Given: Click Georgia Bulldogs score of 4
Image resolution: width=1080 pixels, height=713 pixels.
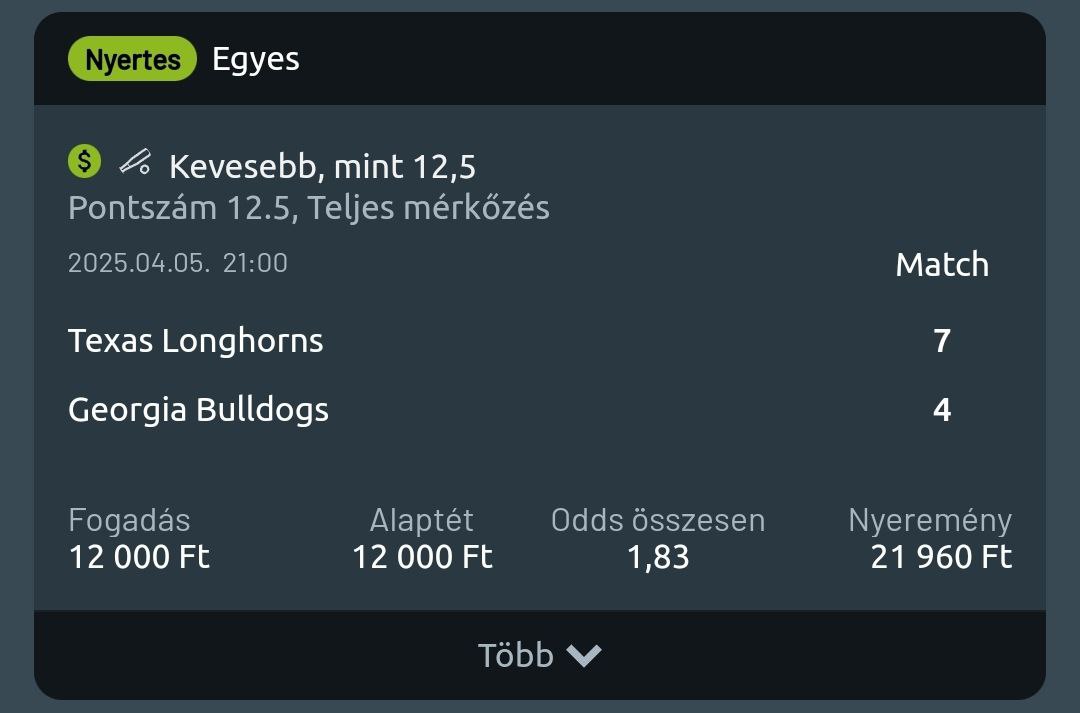Looking at the screenshot, I should pos(942,410).
